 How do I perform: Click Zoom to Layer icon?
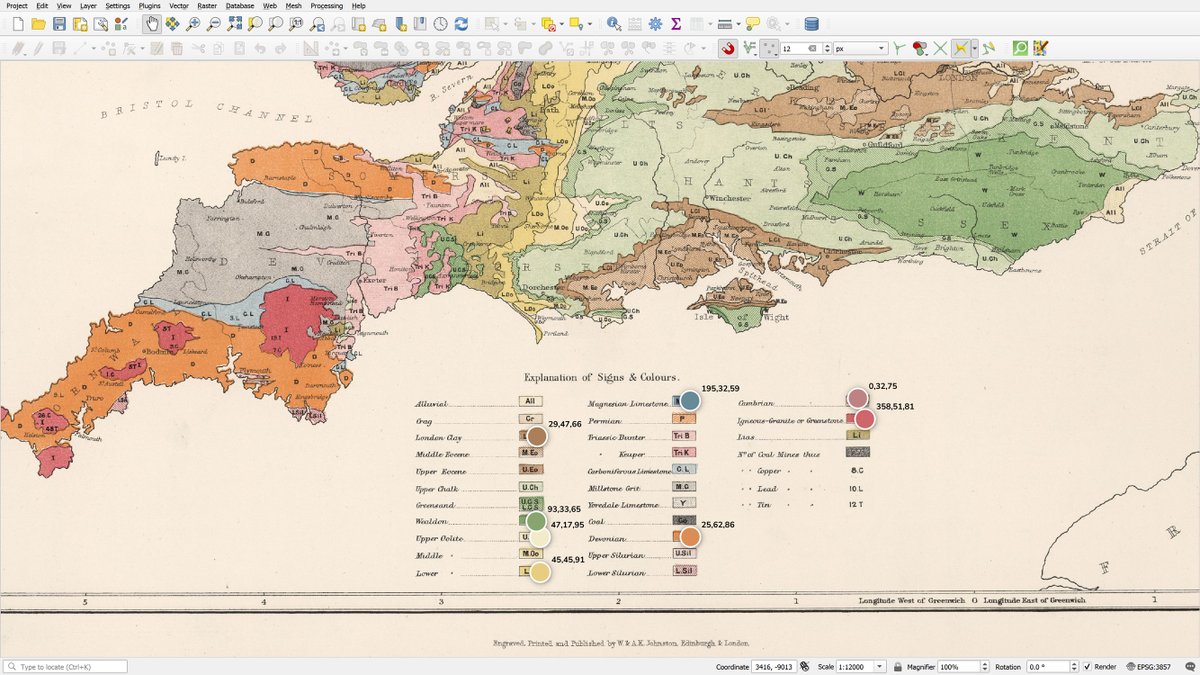pyautogui.click(x=275, y=23)
